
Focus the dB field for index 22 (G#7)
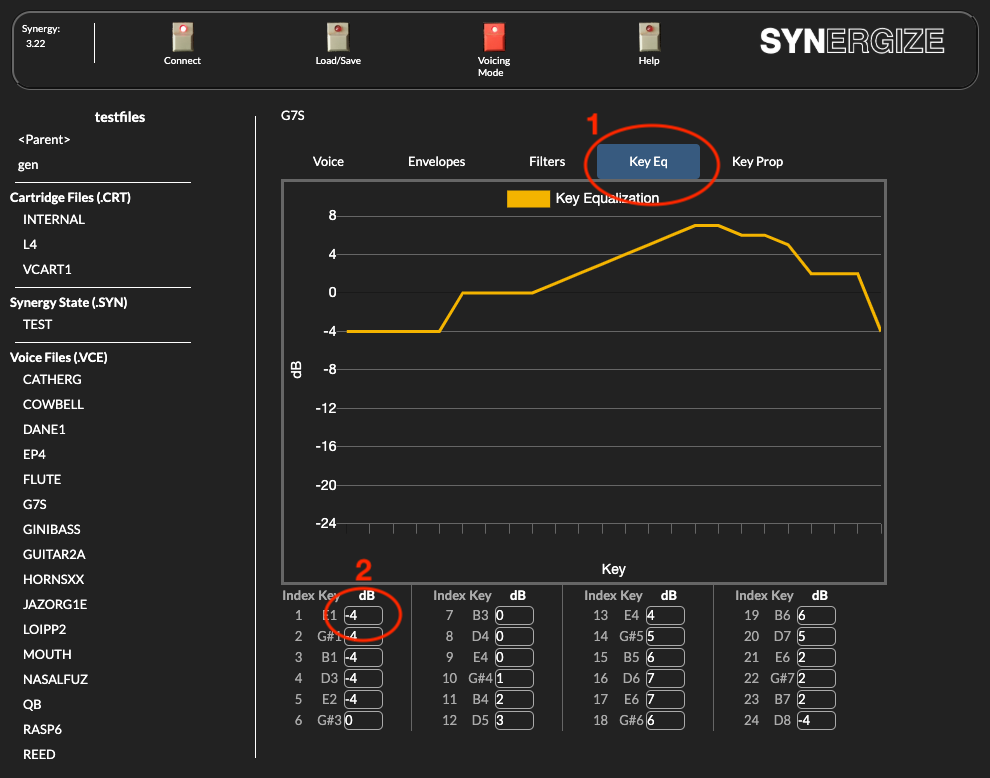coord(816,678)
